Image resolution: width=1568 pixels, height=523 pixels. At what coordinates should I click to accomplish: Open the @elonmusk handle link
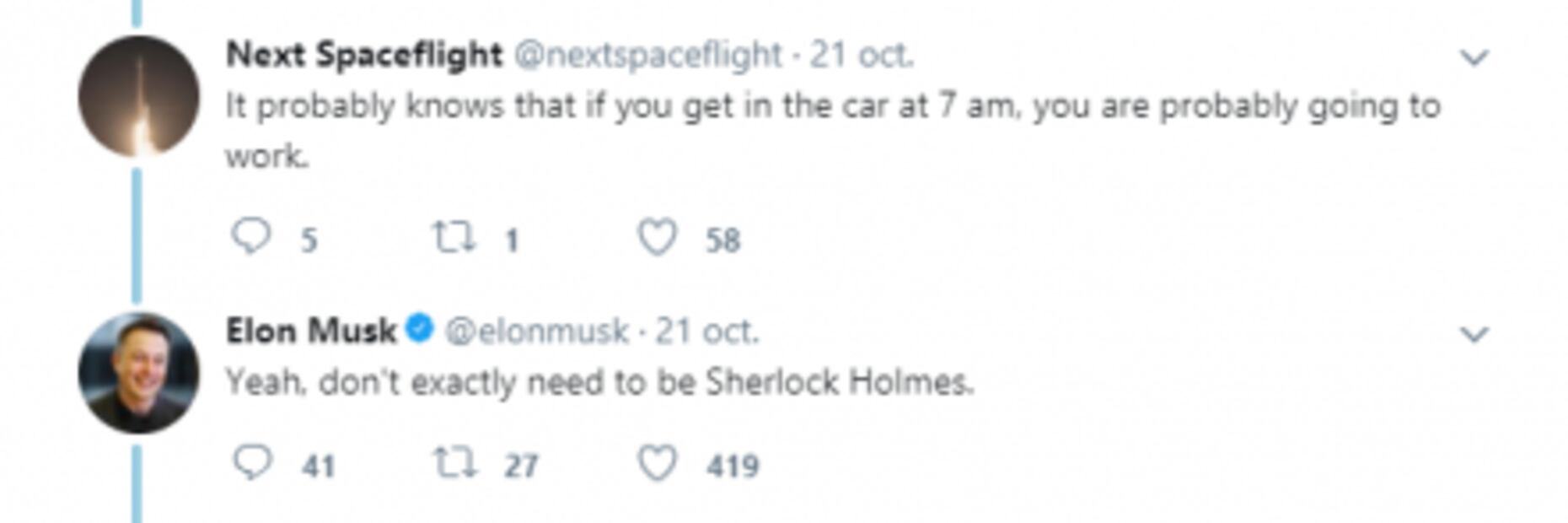tap(536, 331)
